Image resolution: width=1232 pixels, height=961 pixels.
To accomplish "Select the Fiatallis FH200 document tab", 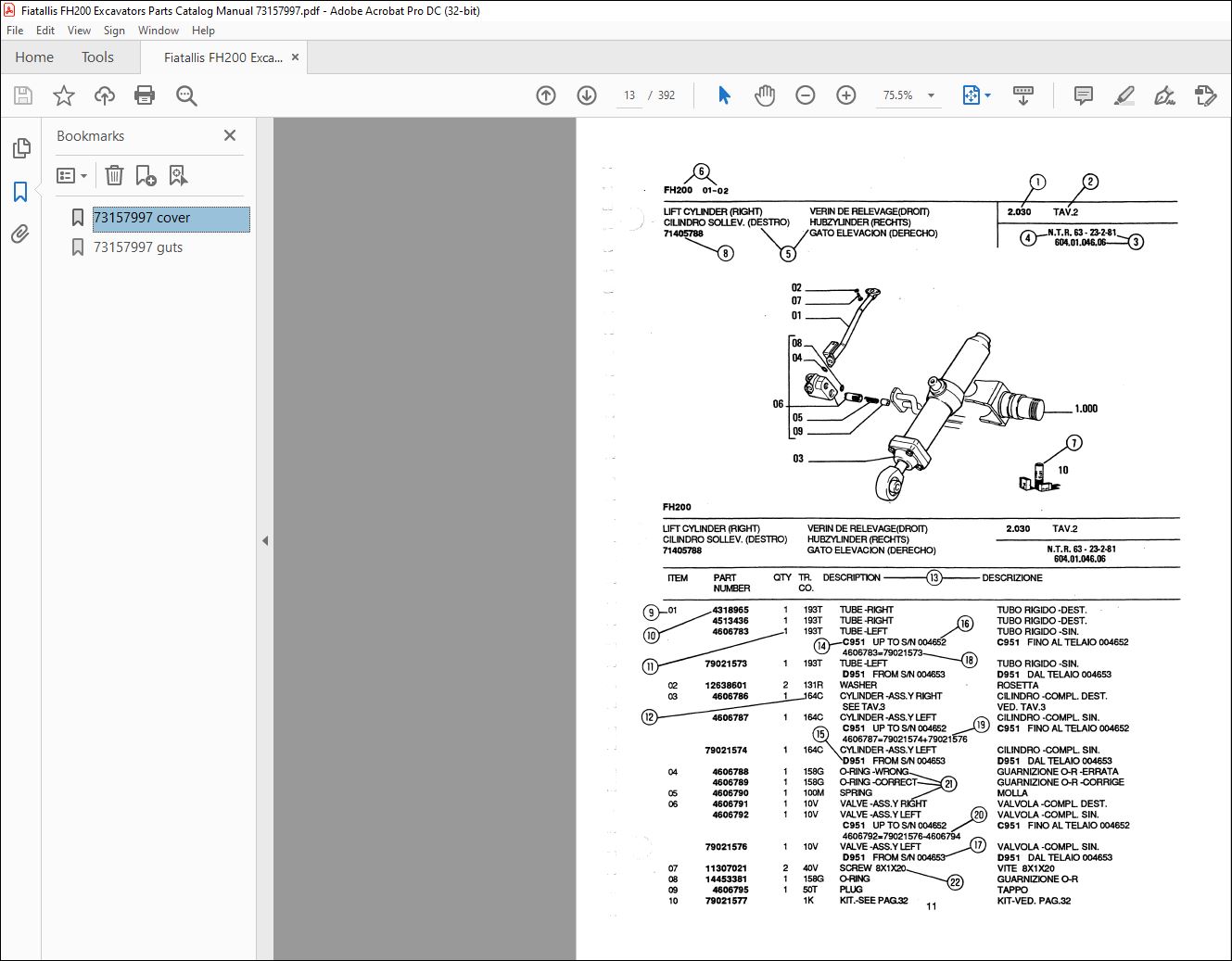I will (223, 57).
